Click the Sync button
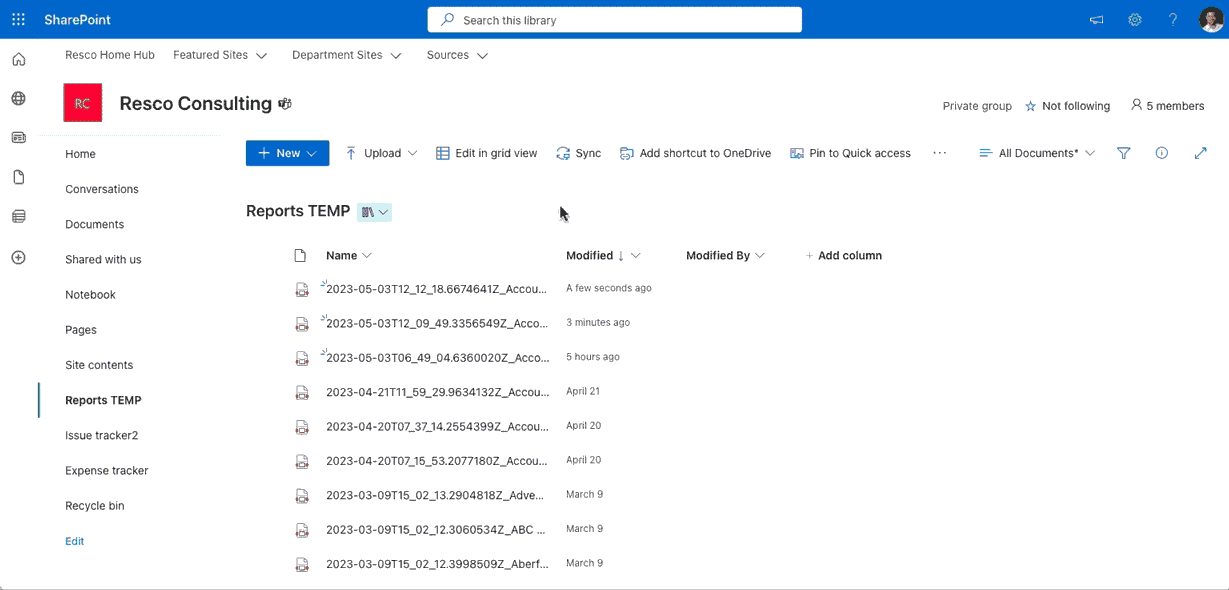Viewport: 1229px width, 590px height. click(579, 153)
